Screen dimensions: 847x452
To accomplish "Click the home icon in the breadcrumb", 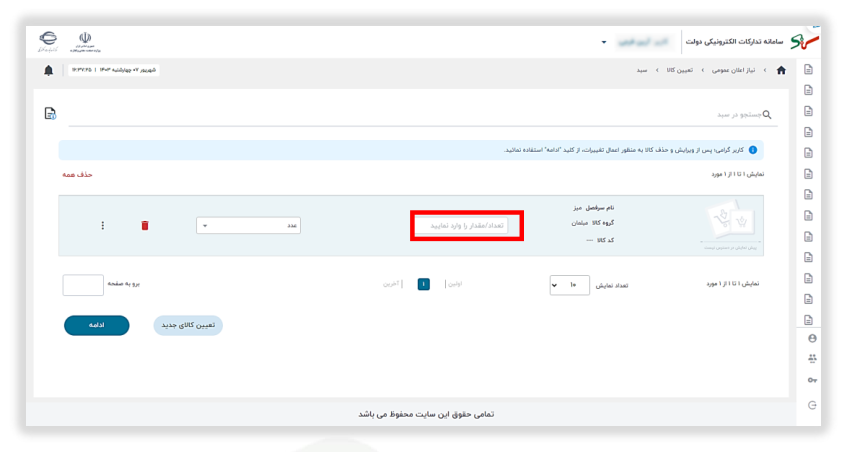I will (x=781, y=70).
